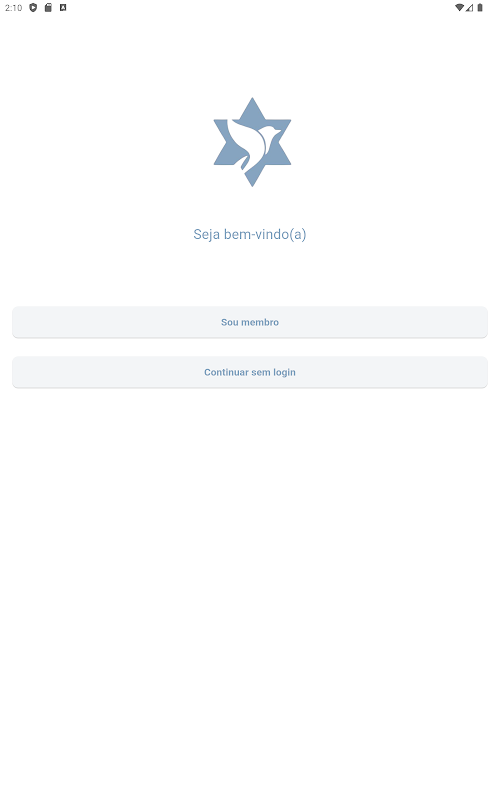Viewport: 500px width, 800px height.
Task: Tap the word 'membro' on first button
Action: point(260,322)
